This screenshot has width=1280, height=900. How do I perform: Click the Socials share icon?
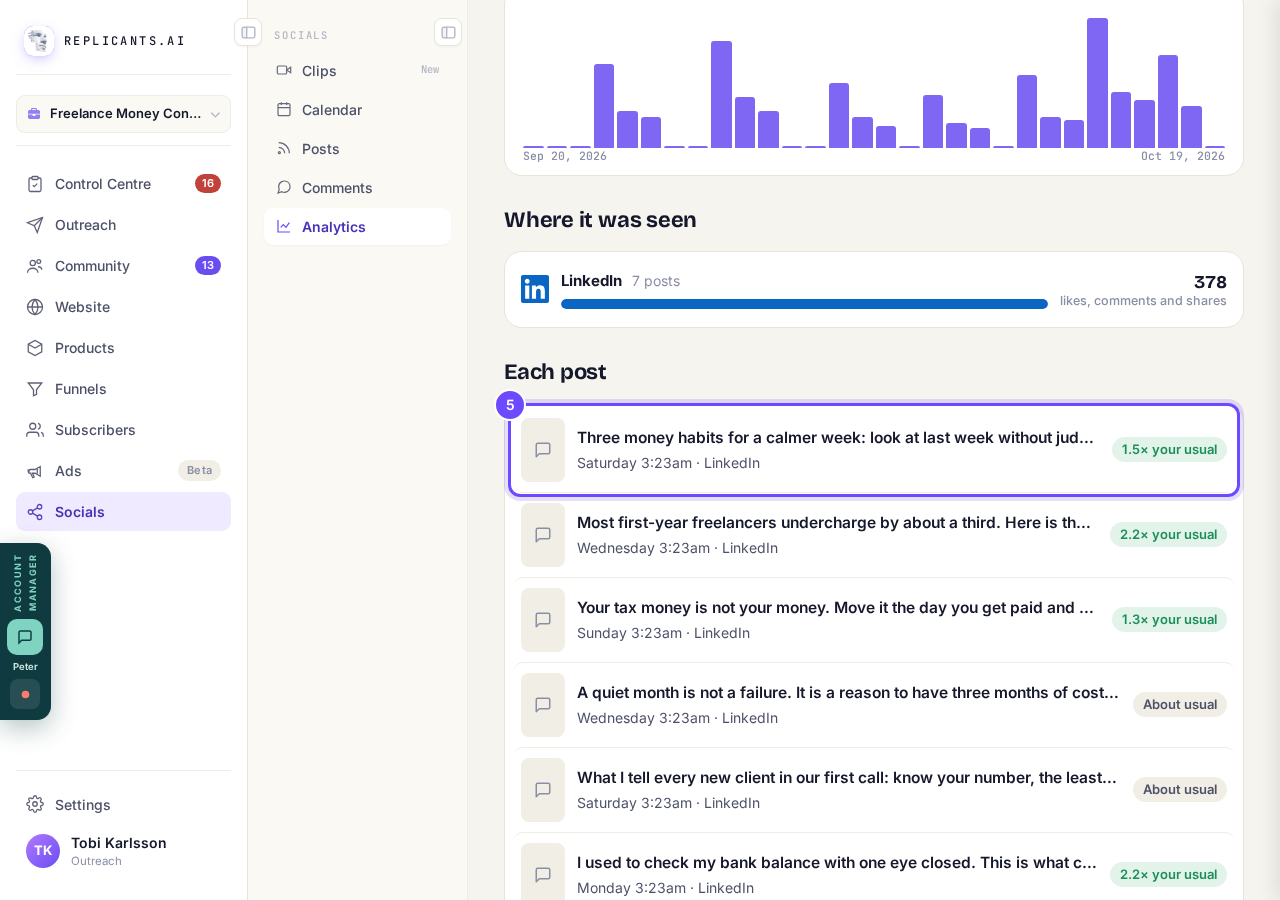coord(35,512)
